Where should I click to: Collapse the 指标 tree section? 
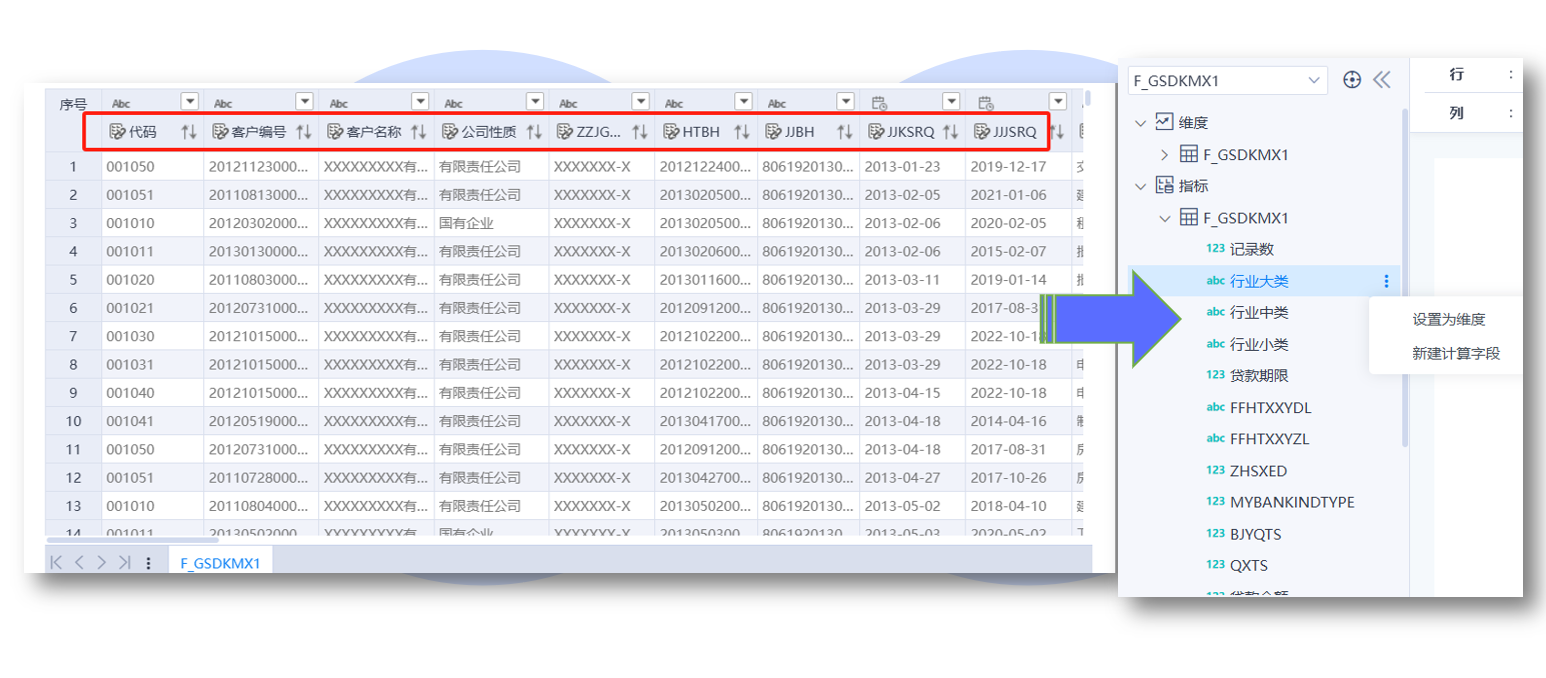pyautogui.click(x=1140, y=185)
